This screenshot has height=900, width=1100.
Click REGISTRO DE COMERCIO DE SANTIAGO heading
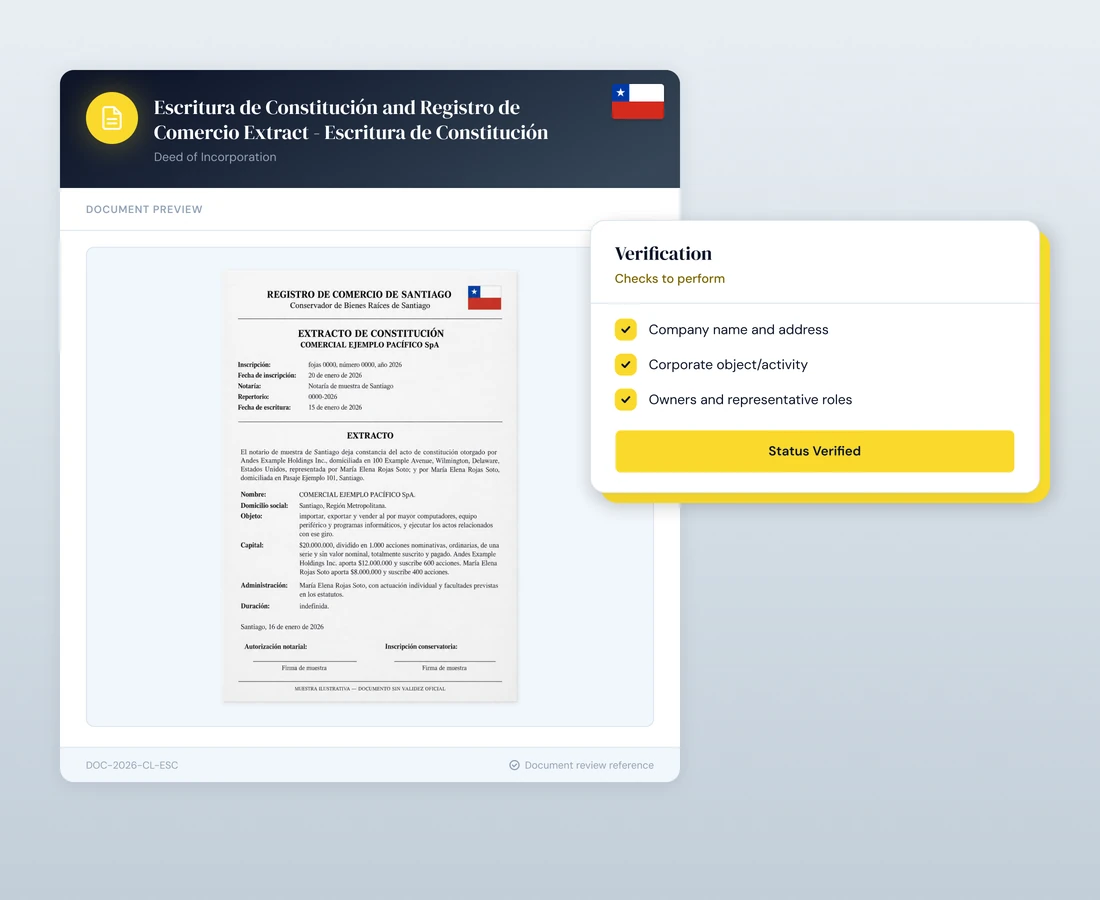[359, 294]
